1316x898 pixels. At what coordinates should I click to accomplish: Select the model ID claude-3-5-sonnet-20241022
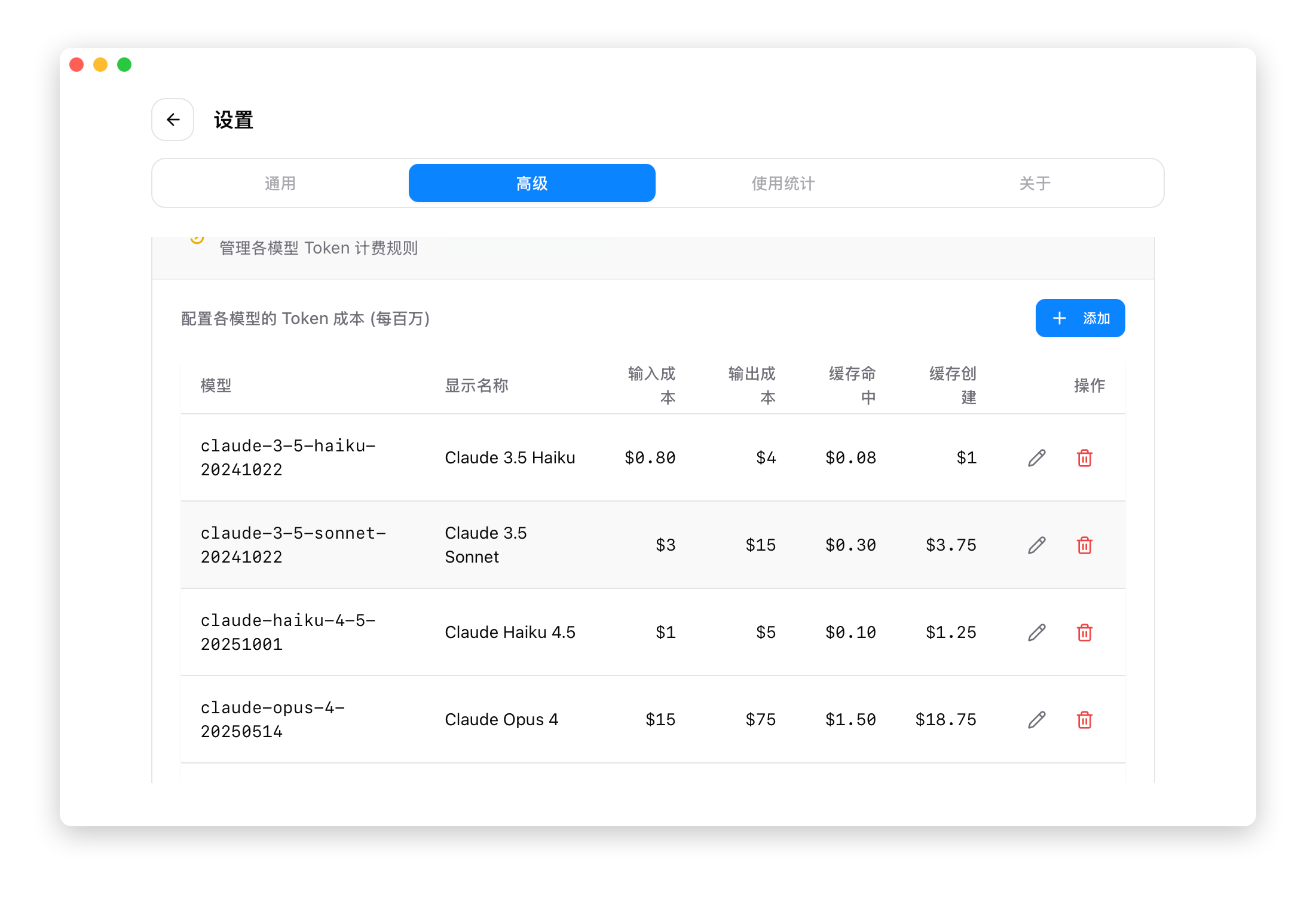coord(293,545)
